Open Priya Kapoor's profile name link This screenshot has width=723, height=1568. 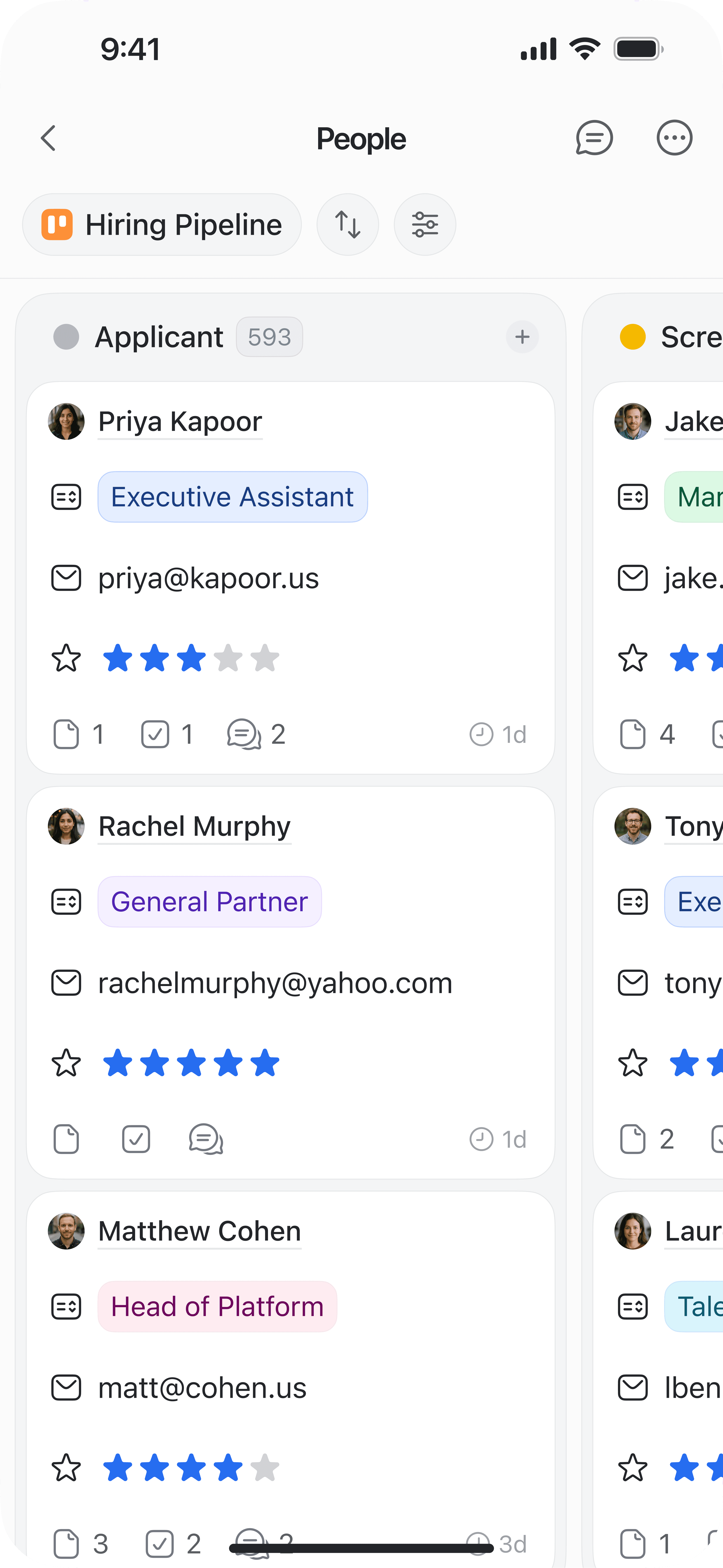click(x=180, y=421)
